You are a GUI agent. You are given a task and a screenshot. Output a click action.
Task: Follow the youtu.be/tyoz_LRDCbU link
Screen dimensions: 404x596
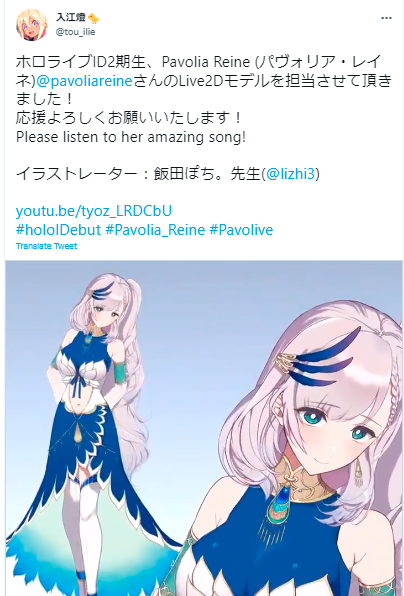coord(94,211)
